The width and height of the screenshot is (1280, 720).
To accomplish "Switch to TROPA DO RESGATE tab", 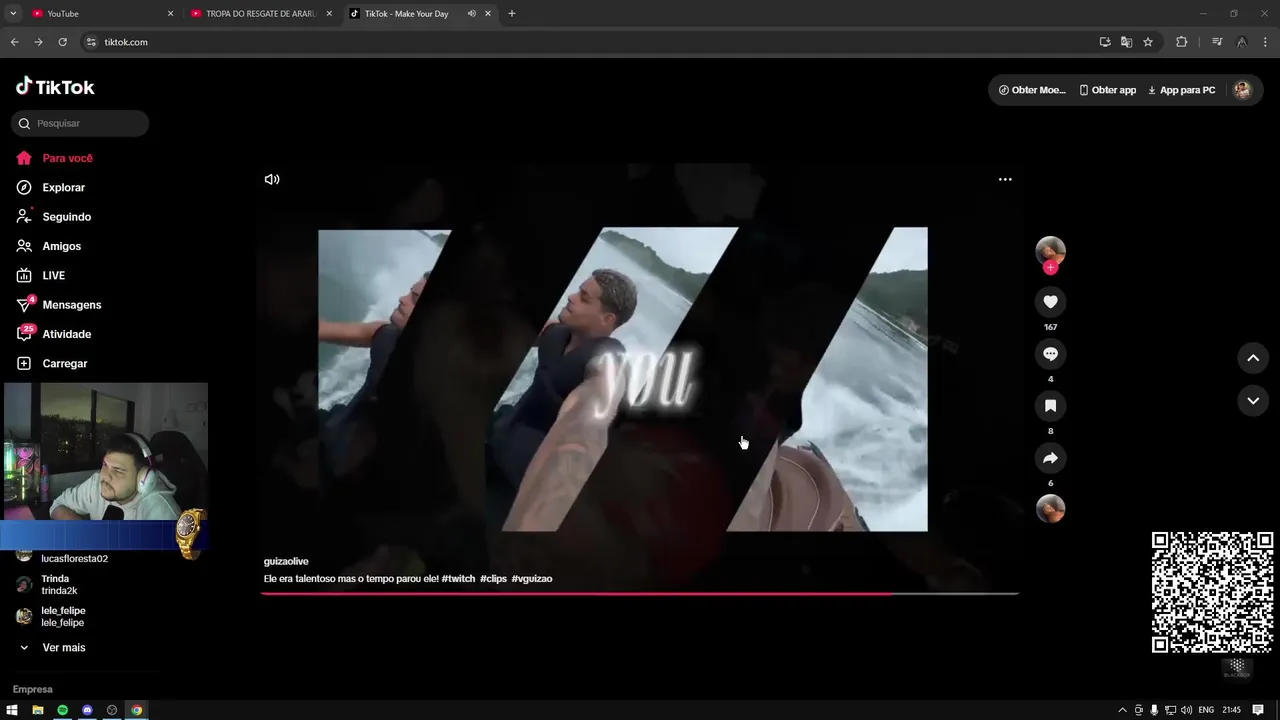I will point(260,13).
